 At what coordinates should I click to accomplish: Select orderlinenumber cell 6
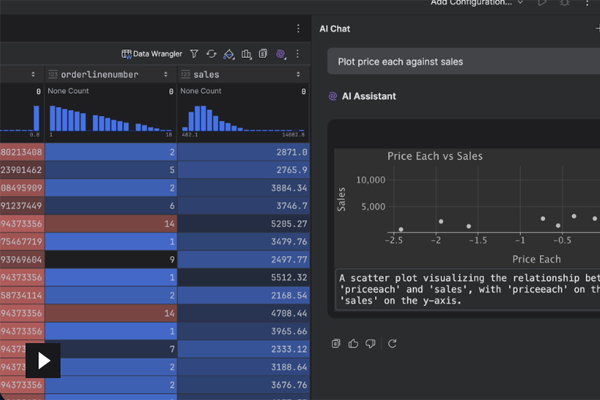(111, 206)
